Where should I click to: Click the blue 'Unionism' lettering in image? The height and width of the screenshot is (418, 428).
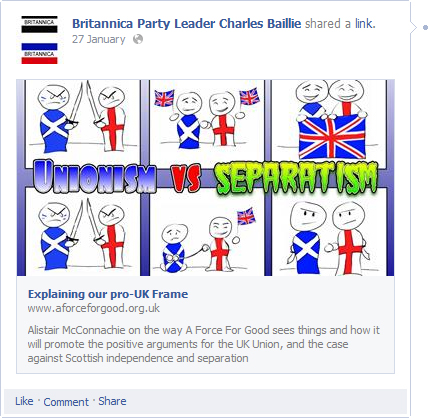point(95,175)
